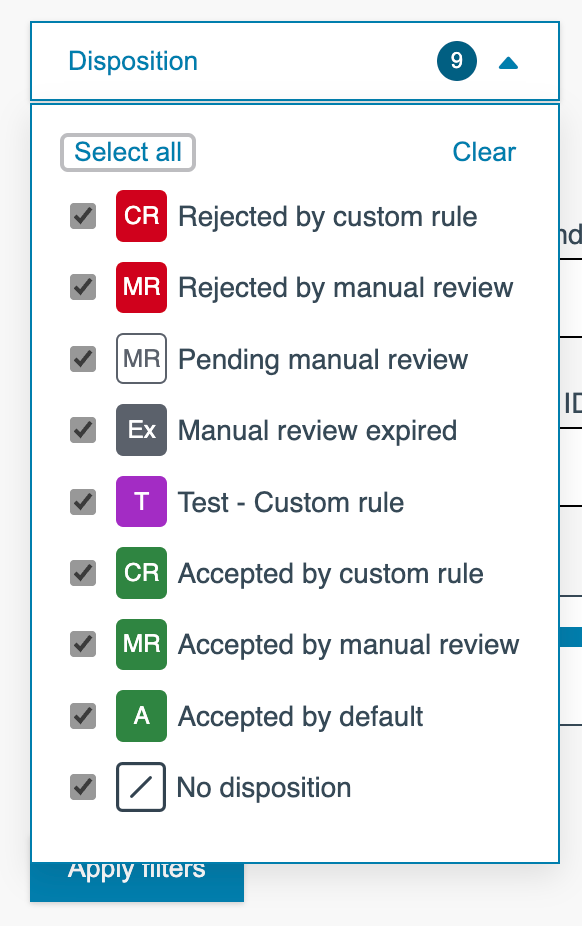Click the red MR rejected manual review badge
The height and width of the screenshot is (926, 582).
click(141, 287)
